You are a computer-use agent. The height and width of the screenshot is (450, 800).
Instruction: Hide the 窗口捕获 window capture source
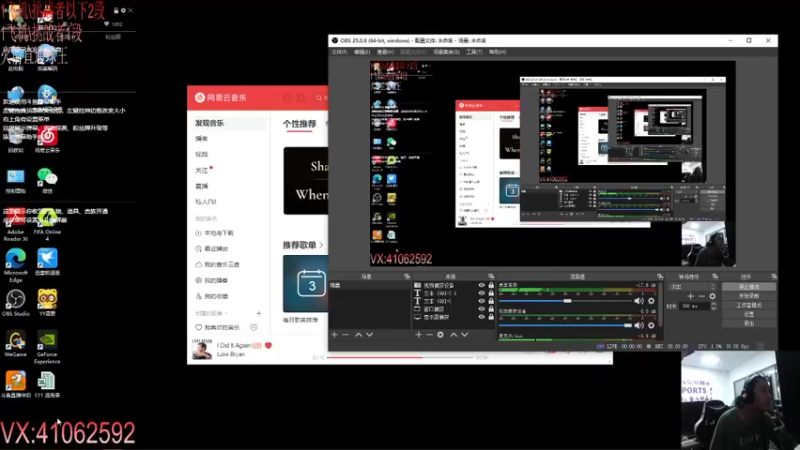(481, 309)
